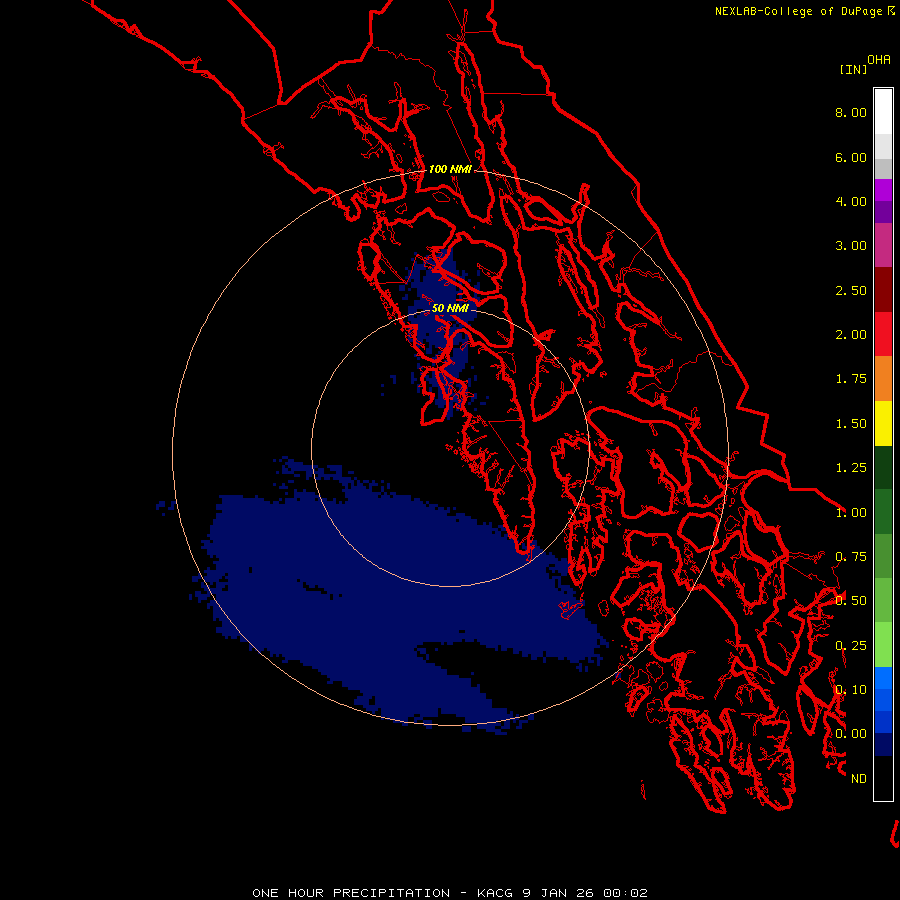
Task: Click the 8.00 legend value label
Action: pyautogui.click(x=851, y=112)
